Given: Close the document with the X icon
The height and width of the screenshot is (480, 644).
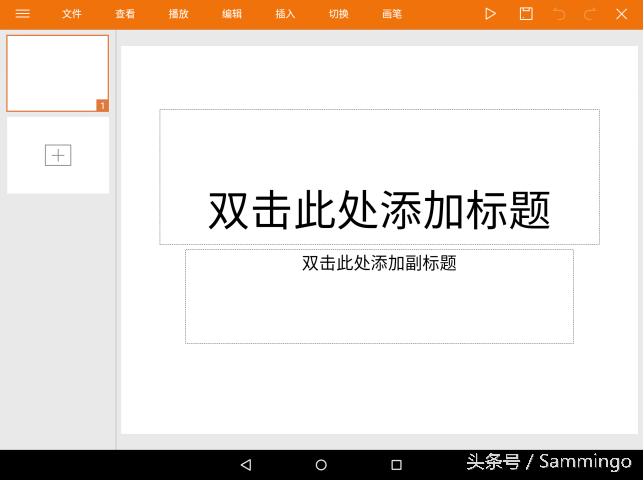Looking at the screenshot, I should coord(622,14).
